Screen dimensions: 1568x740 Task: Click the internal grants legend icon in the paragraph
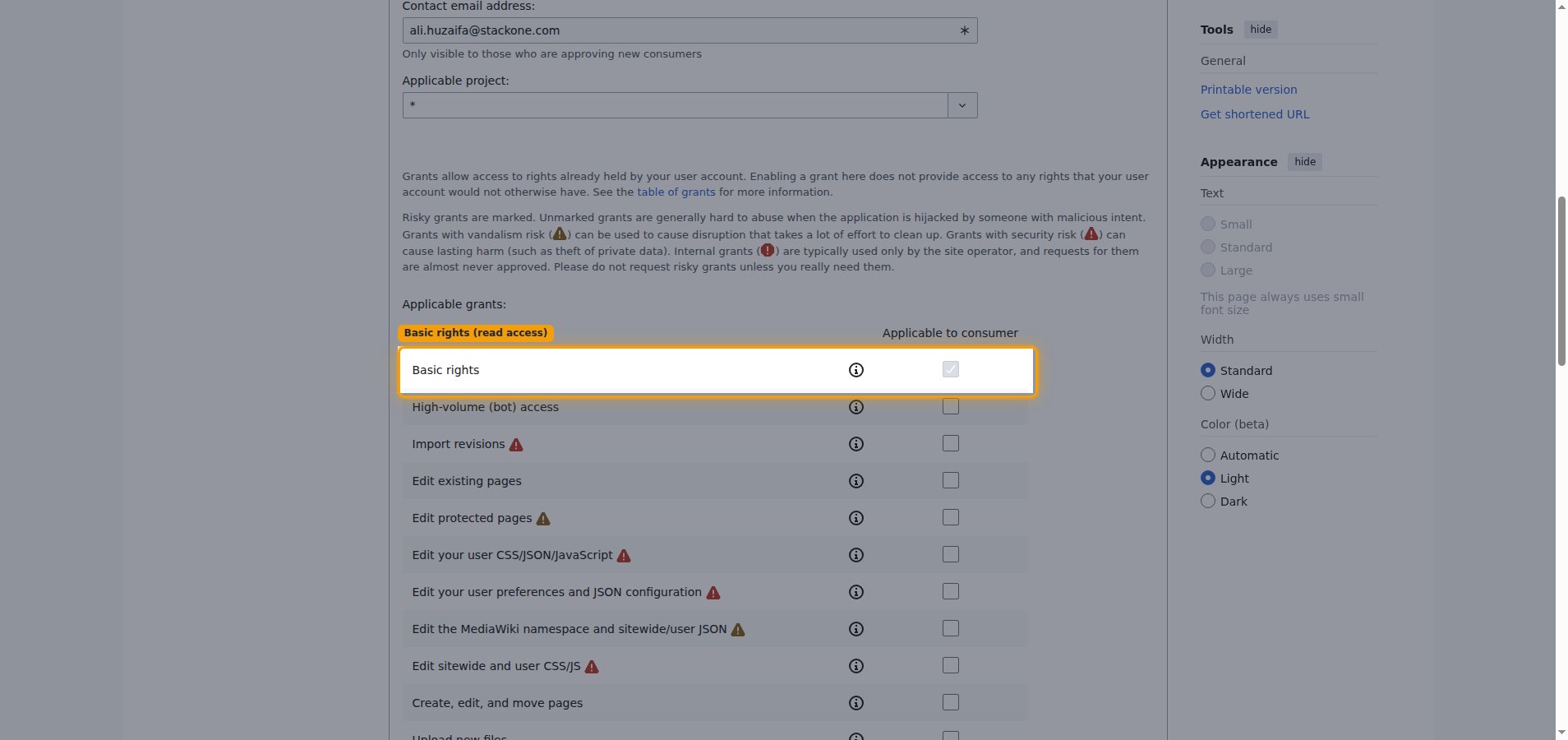click(768, 250)
